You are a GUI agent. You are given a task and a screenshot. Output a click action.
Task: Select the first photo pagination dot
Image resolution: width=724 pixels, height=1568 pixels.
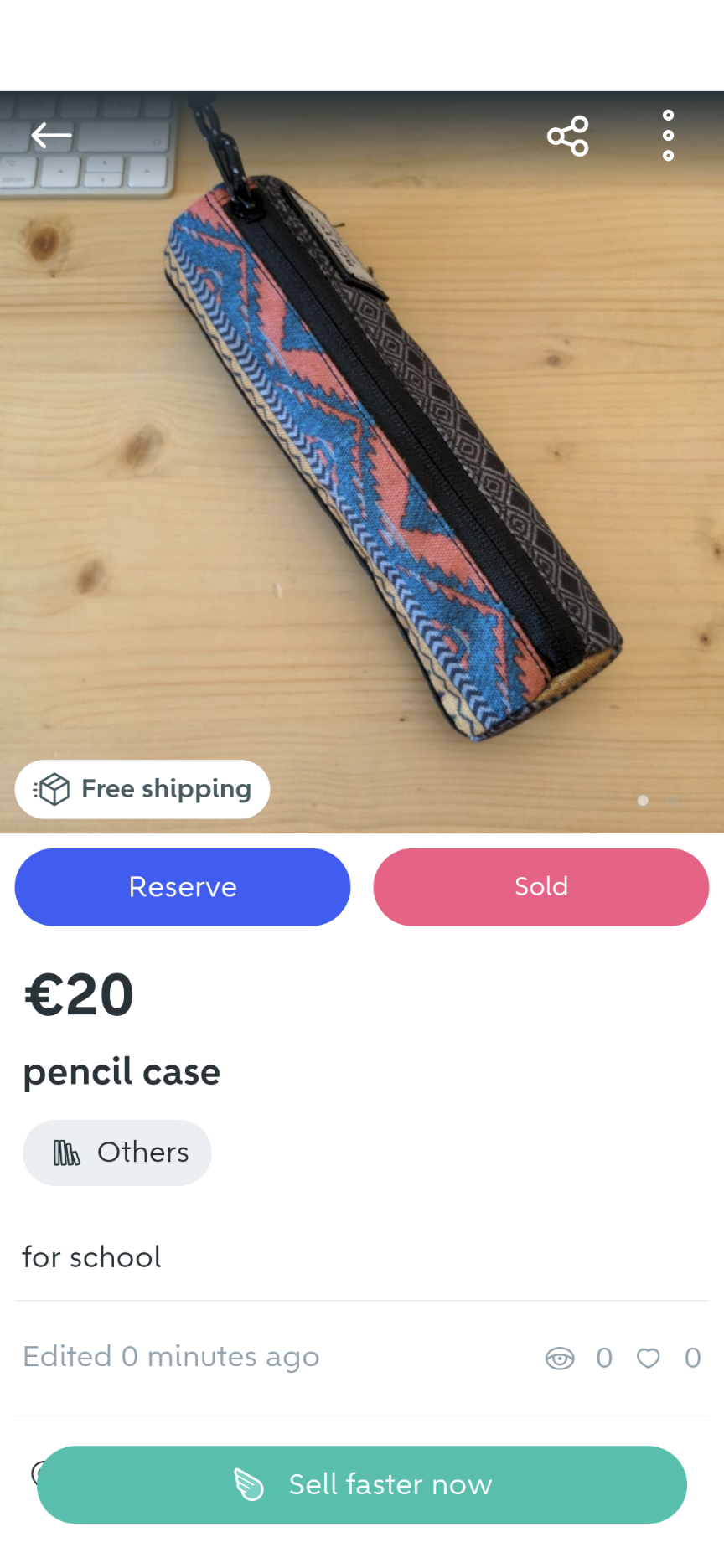point(643,801)
